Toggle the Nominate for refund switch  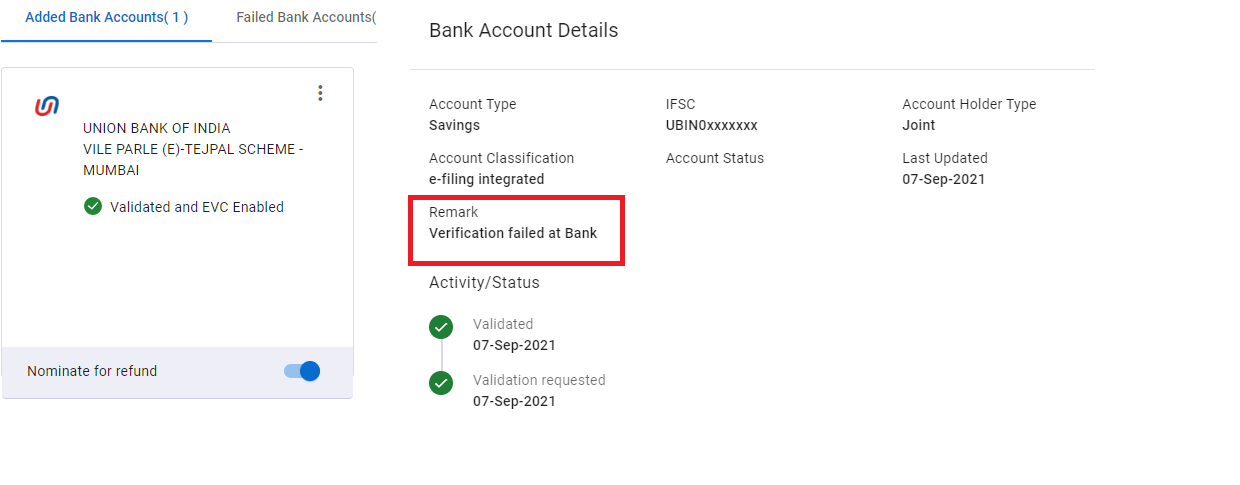click(x=303, y=371)
